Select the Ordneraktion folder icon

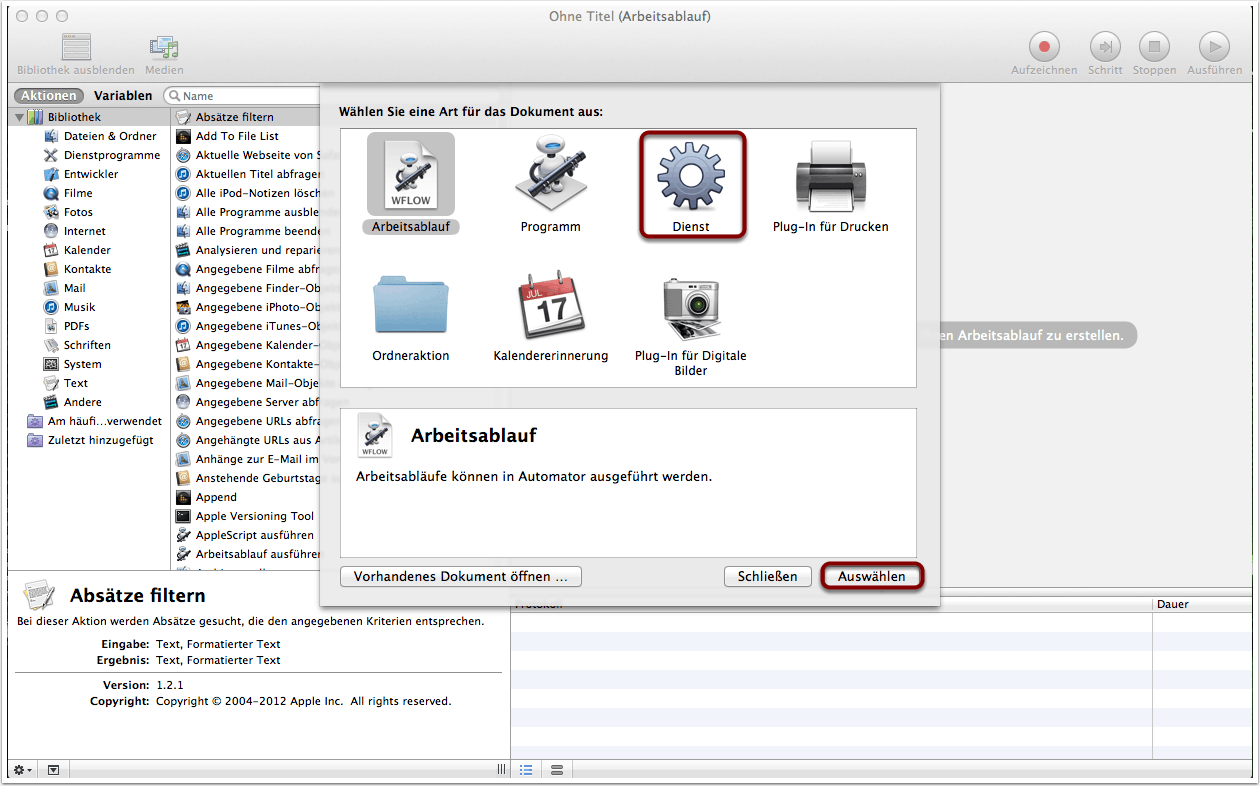click(x=411, y=304)
